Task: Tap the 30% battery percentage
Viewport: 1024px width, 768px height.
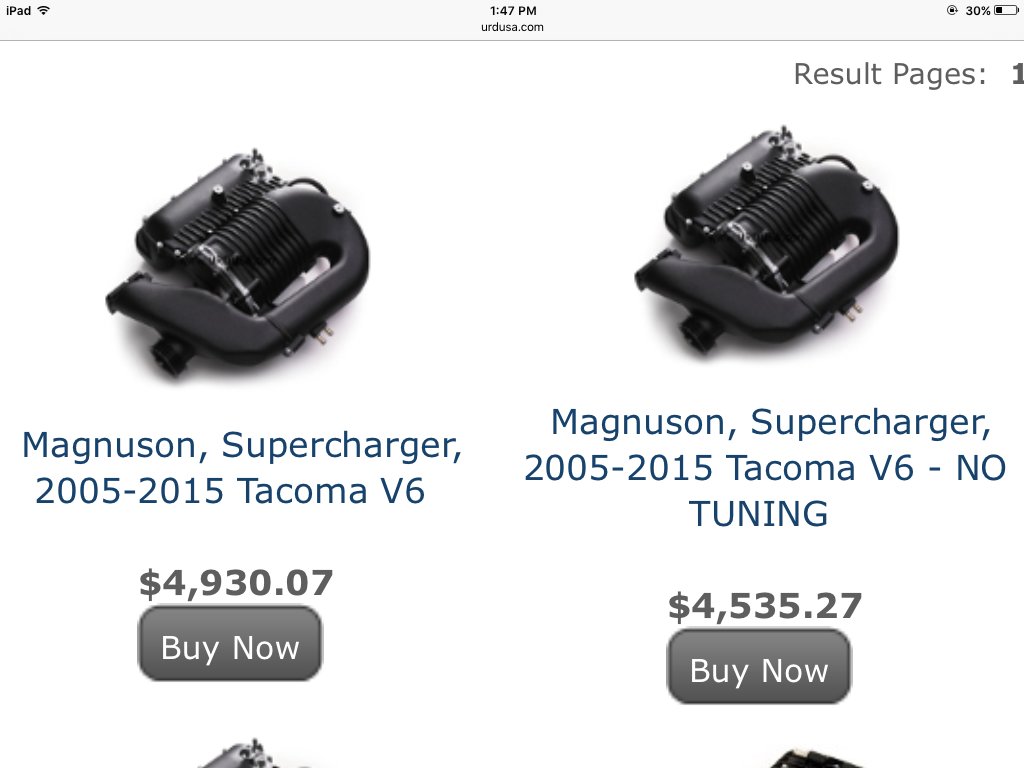Action: [978, 11]
